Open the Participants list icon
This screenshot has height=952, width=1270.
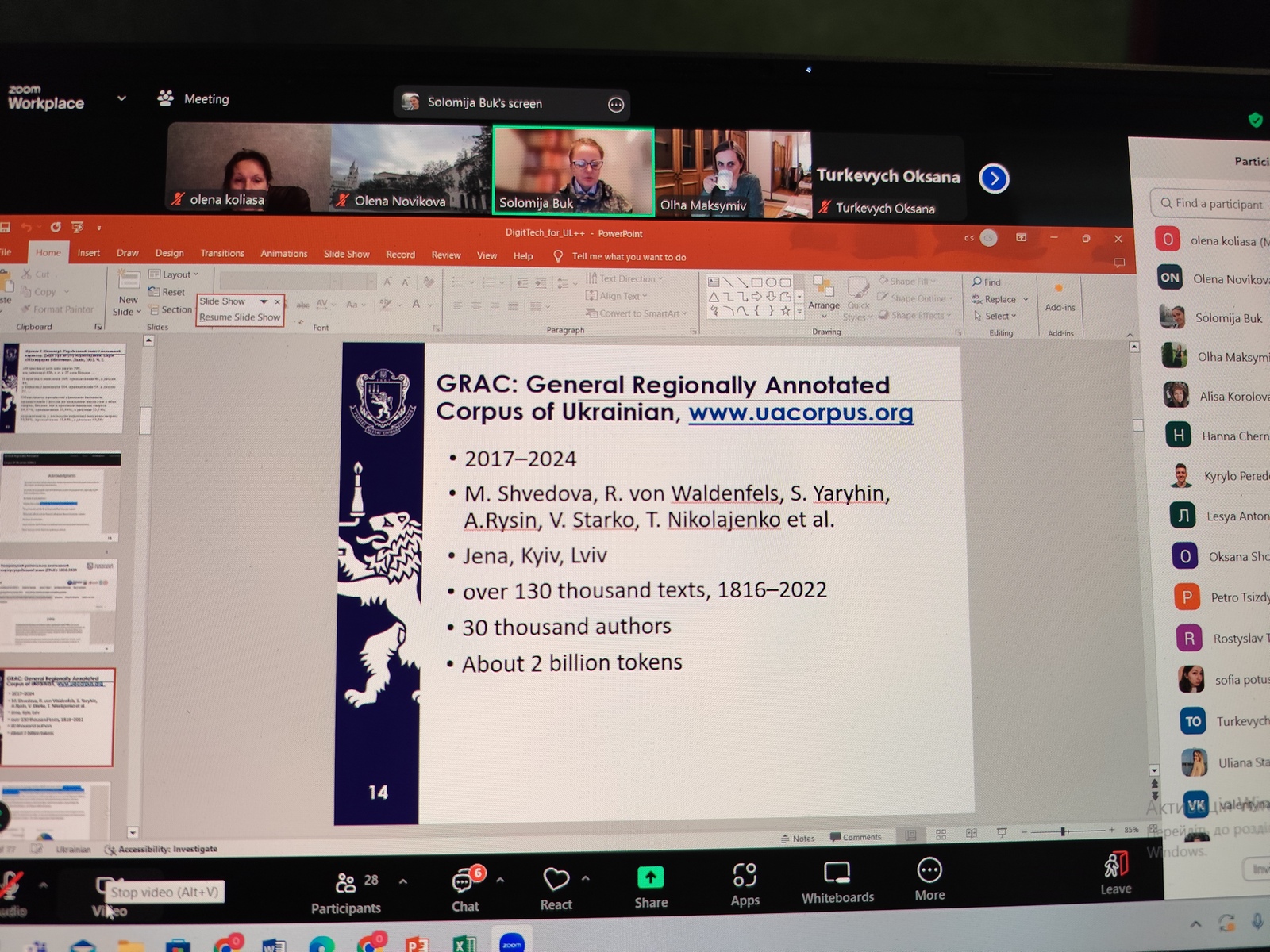(346, 883)
